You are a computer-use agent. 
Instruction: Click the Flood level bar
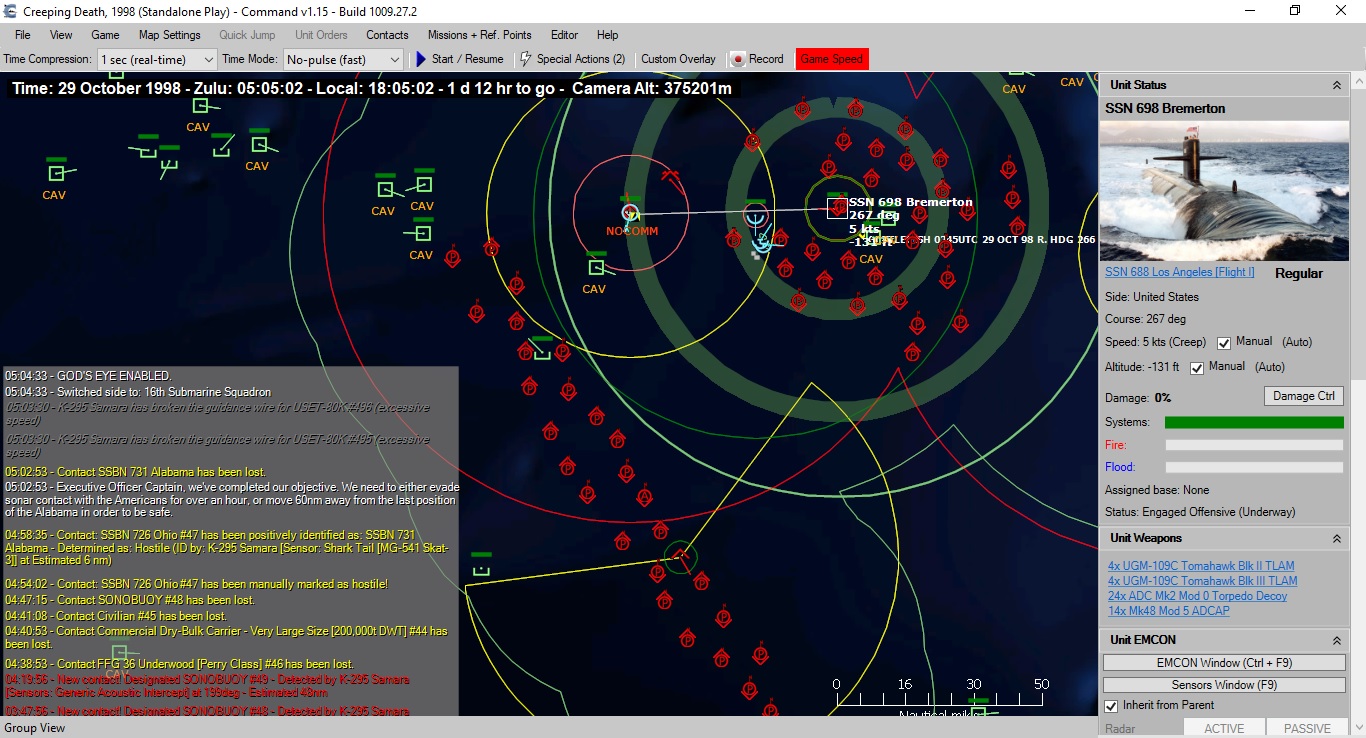[1254, 467]
